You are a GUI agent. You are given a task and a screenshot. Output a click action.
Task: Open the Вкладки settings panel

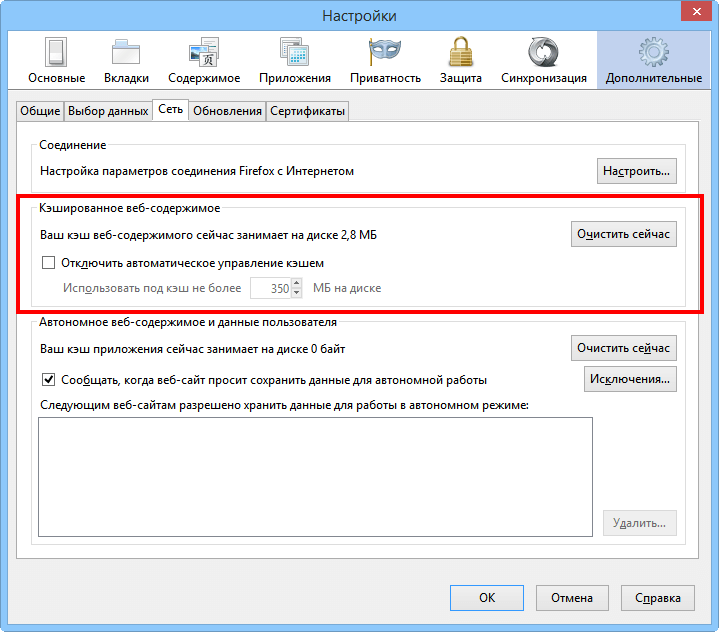point(126,60)
